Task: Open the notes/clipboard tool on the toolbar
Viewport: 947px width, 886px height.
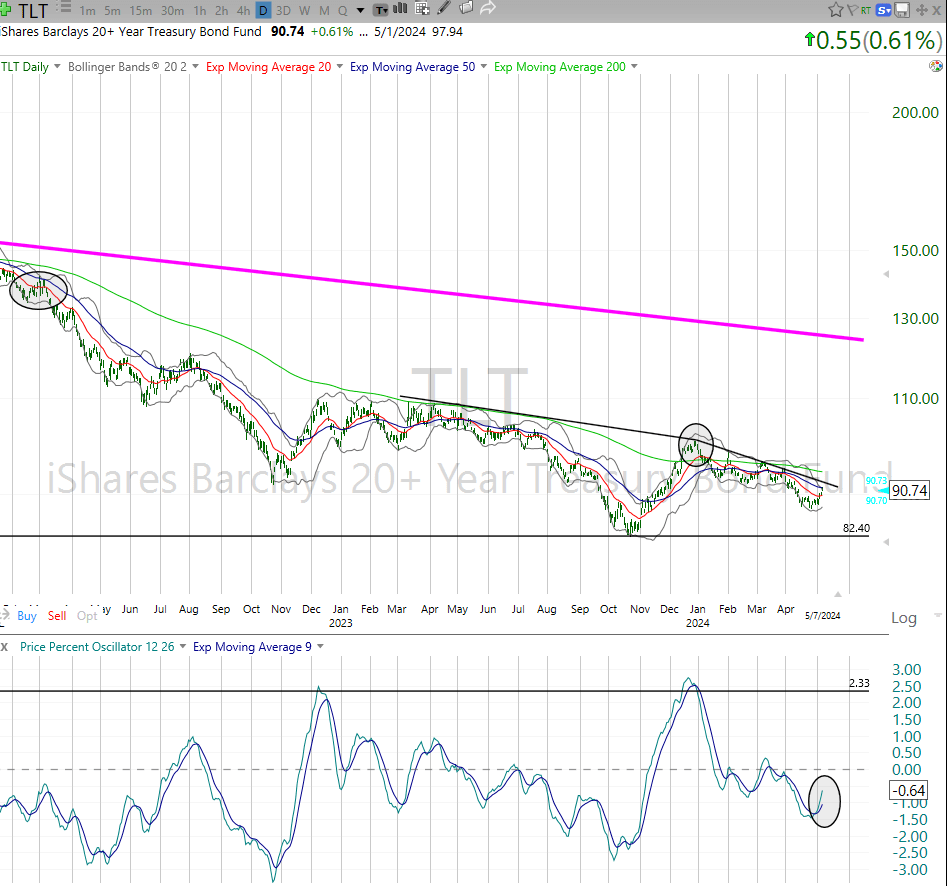Action: (x=464, y=8)
